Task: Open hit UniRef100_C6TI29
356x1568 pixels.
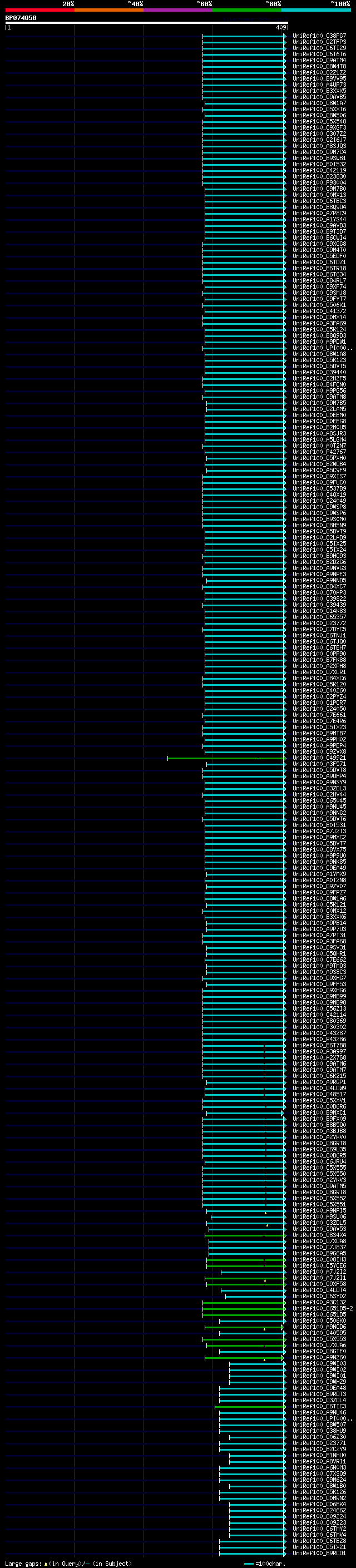Action: (319, 48)
